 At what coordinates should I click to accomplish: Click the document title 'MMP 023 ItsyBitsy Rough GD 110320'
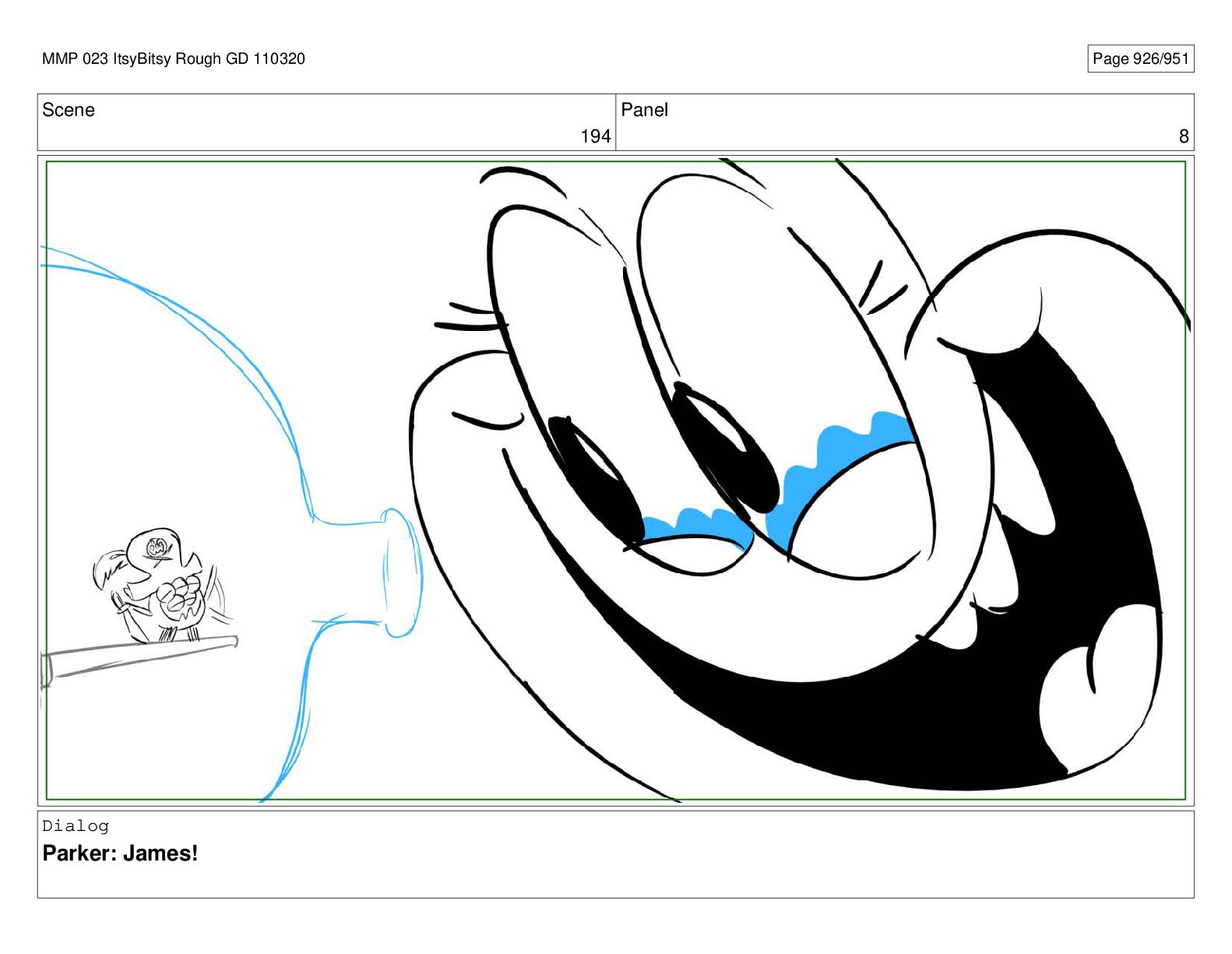click(x=174, y=58)
